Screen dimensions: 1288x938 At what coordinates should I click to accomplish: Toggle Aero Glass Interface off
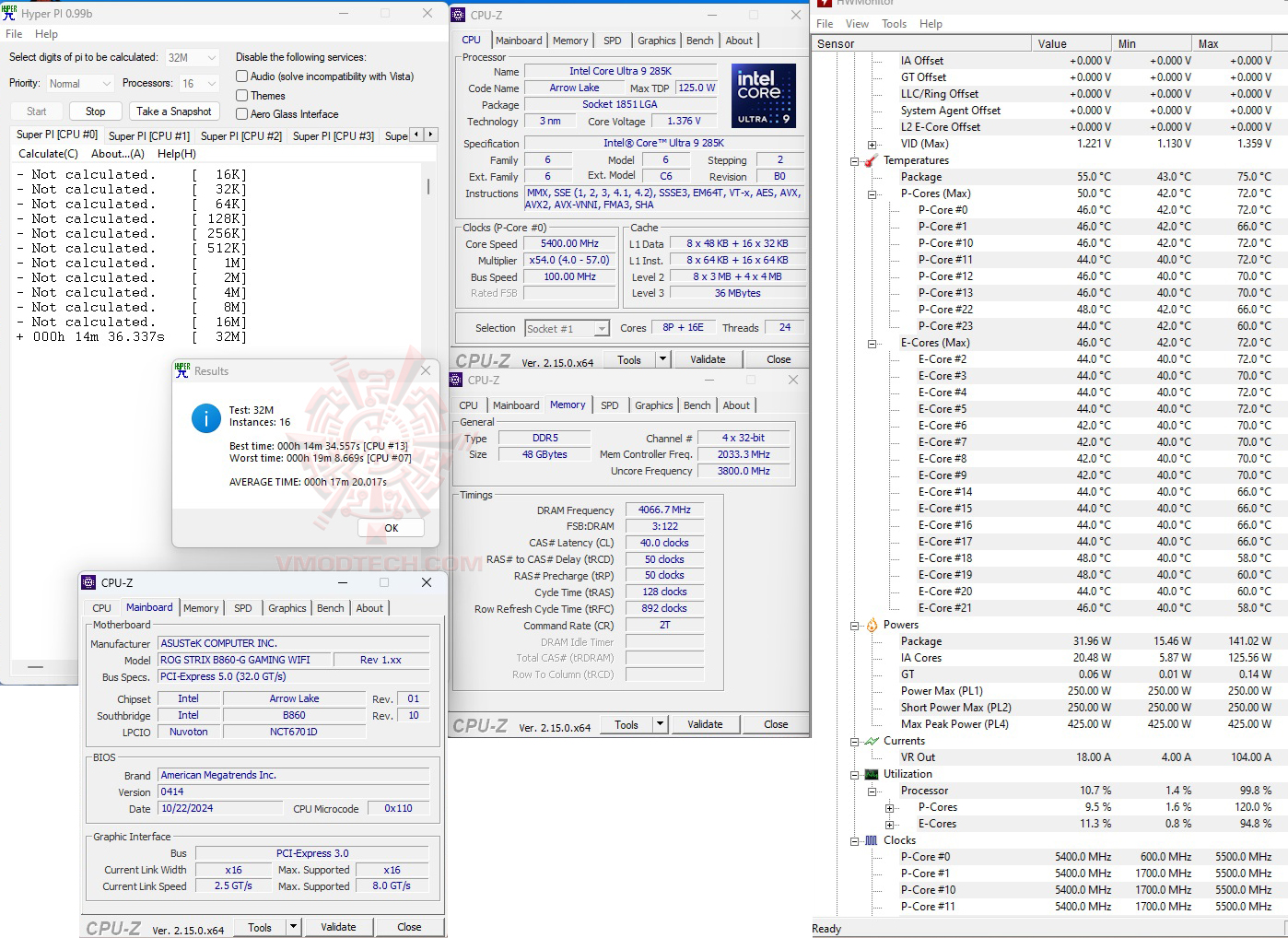click(x=240, y=113)
